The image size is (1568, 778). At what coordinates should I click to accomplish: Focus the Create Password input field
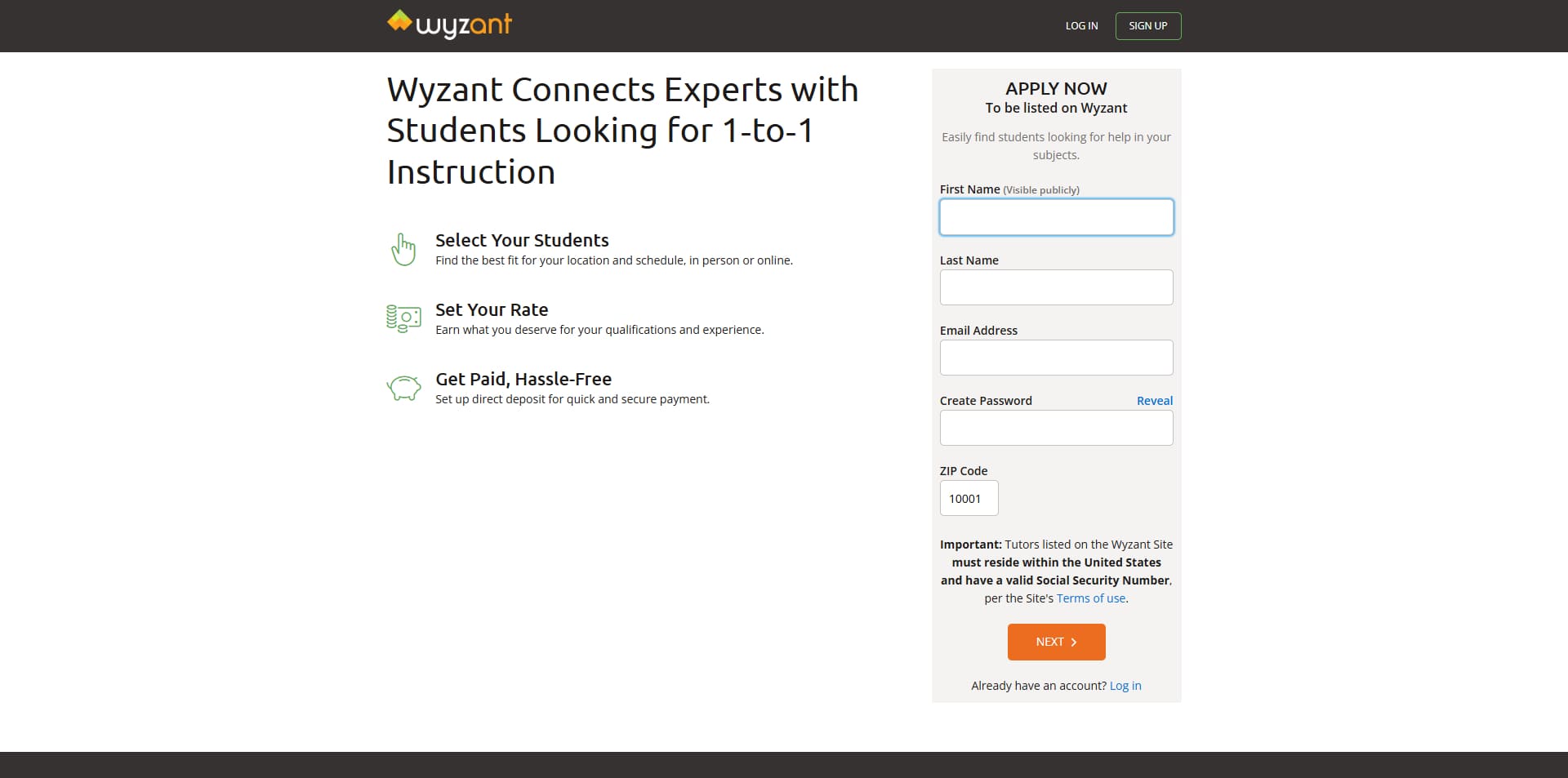1057,428
